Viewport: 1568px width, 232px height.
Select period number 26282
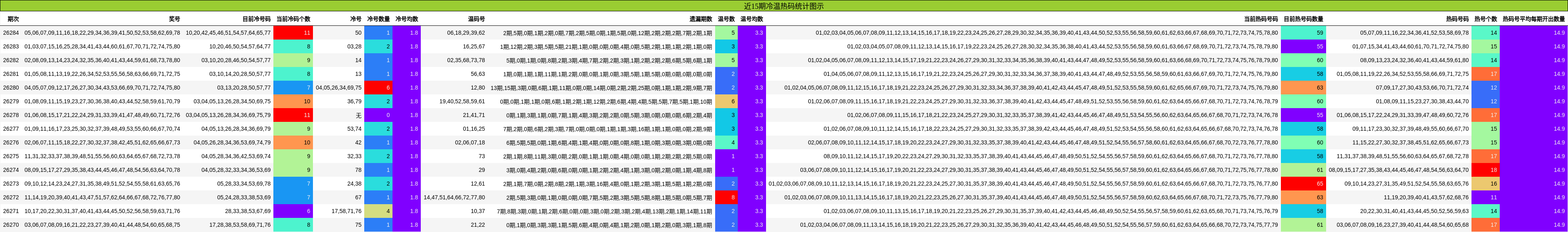click(x=11, y=60)
